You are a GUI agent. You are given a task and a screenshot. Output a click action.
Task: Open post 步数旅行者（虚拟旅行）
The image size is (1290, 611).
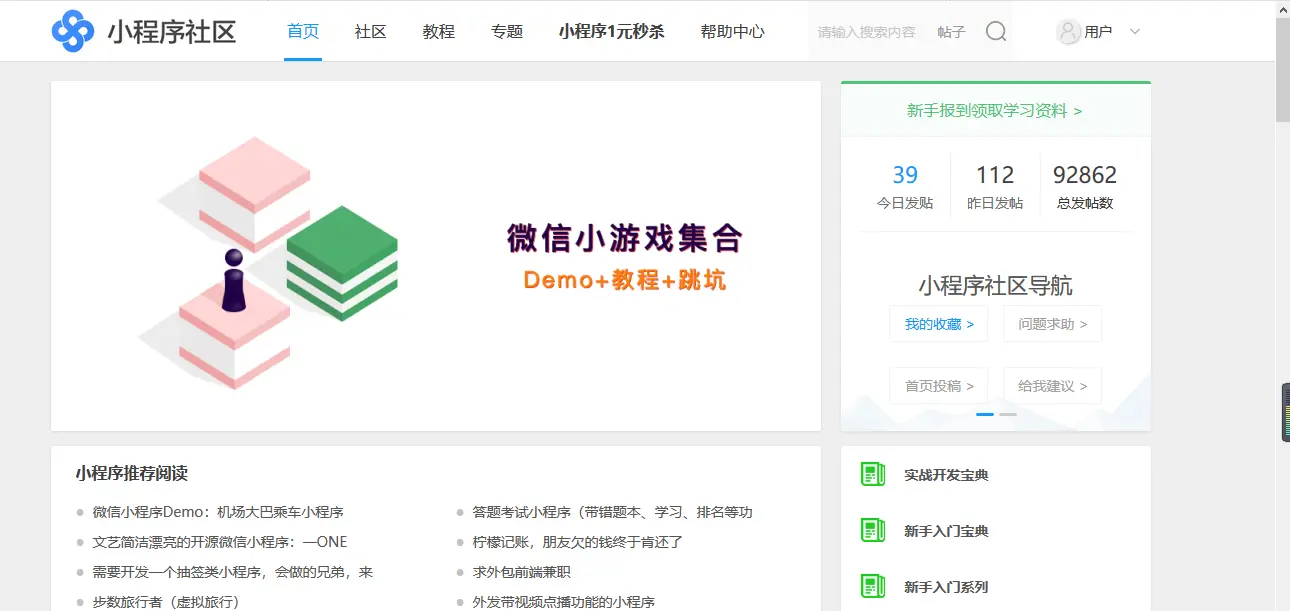tap(166, 602)
